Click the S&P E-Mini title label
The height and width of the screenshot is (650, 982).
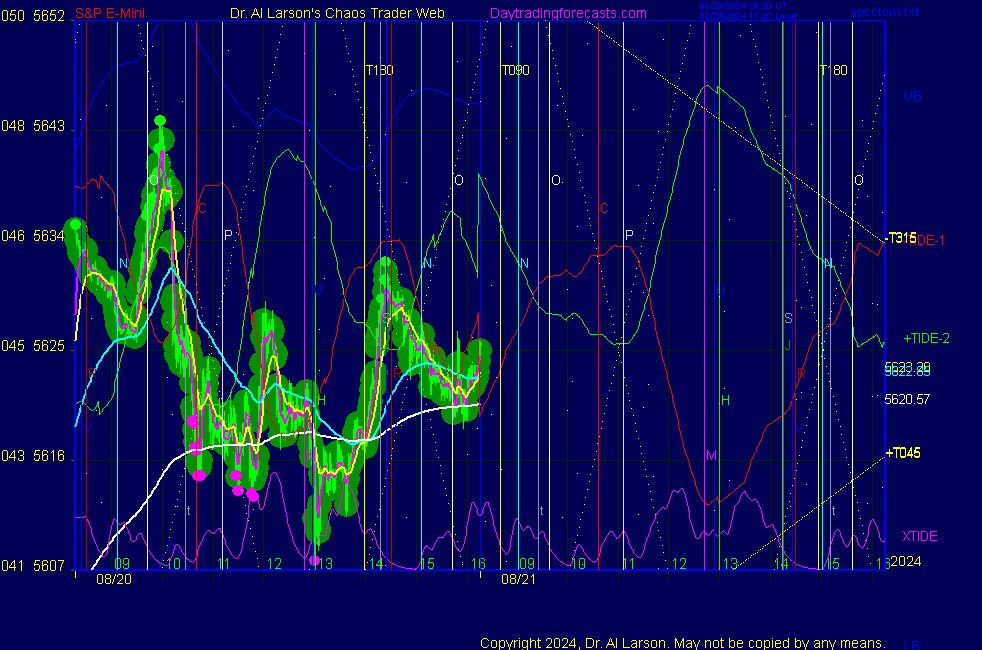coord(109,13)
